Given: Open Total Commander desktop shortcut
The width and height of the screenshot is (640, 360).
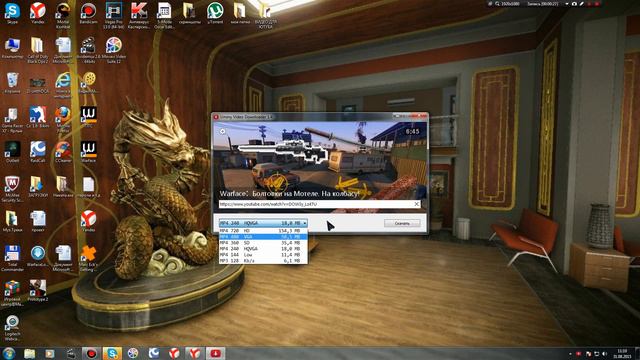Looking at the screenshot, I should [x=12, y=258].
